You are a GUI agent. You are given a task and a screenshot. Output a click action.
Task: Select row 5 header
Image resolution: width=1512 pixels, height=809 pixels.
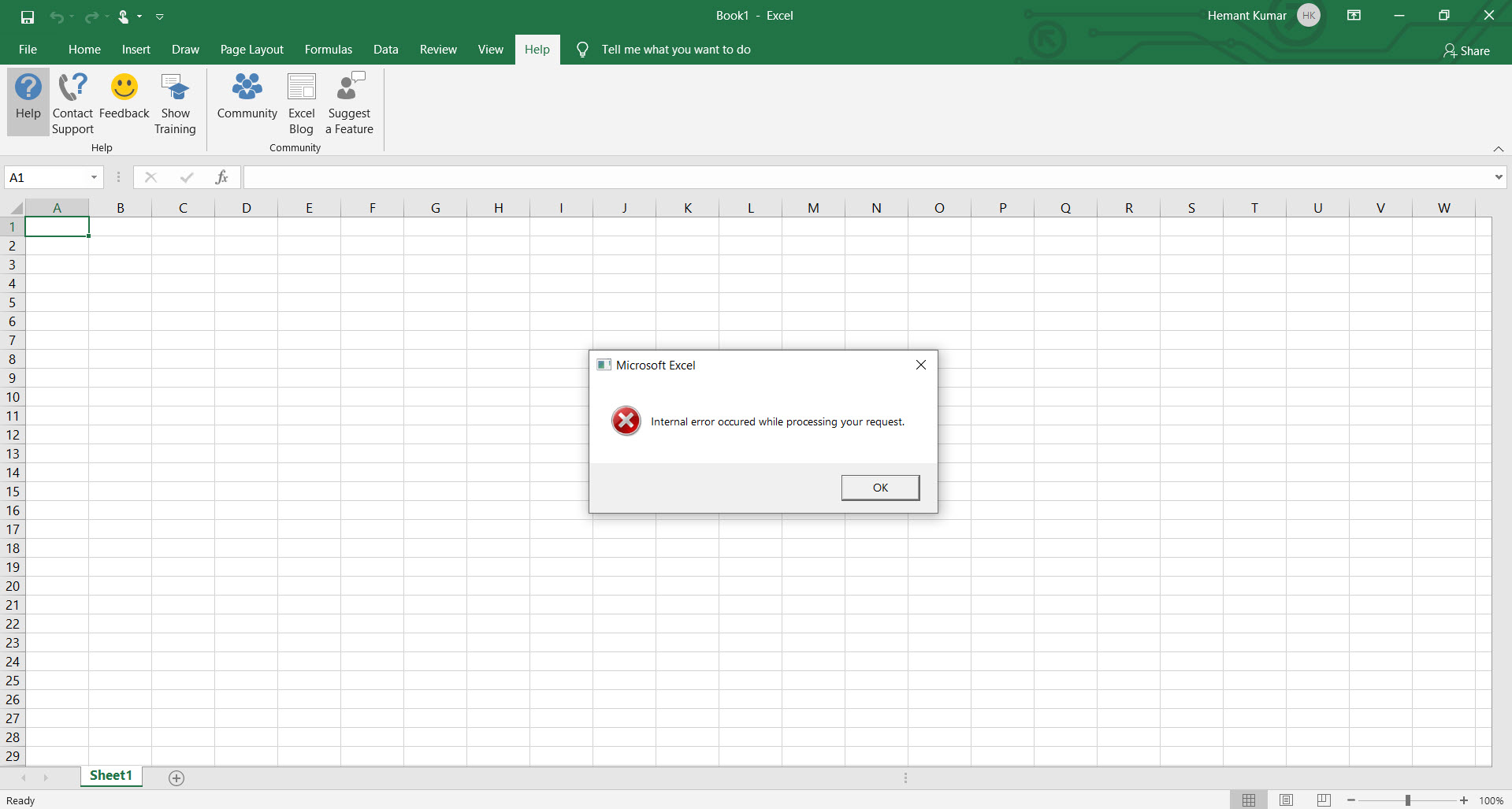pos(13,302)
